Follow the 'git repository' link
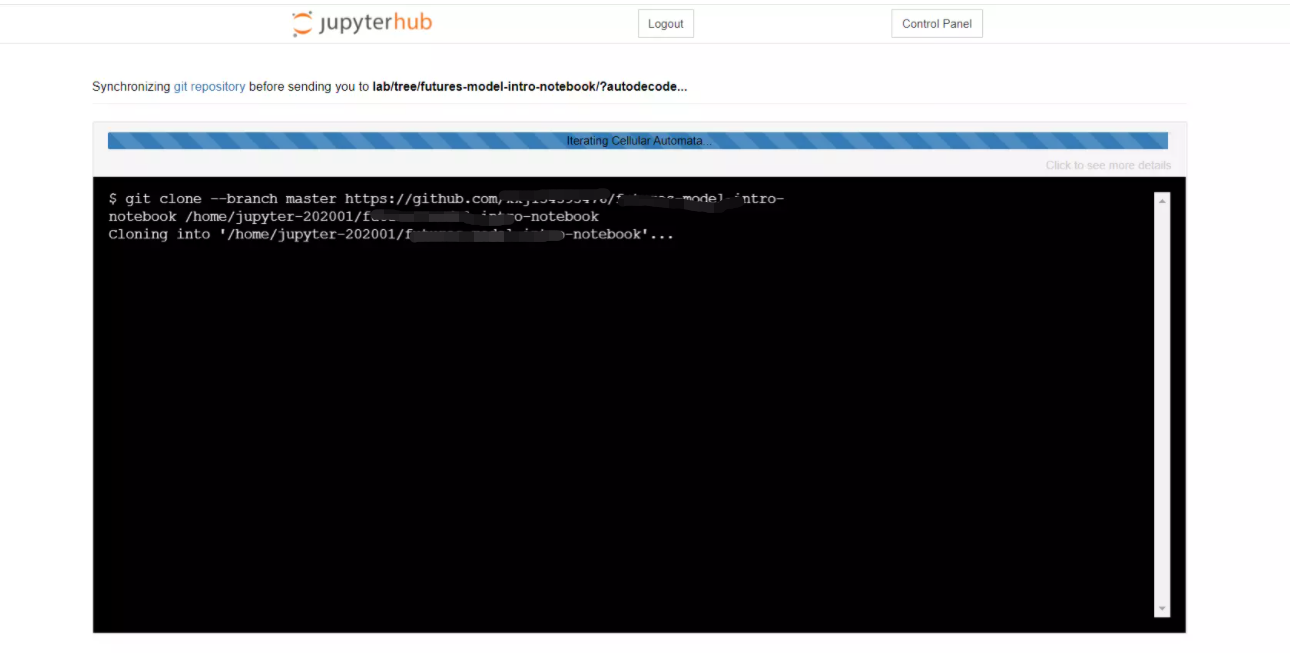Image resolution: width=1290 pixels, height=653 pixels. [210, 86]
